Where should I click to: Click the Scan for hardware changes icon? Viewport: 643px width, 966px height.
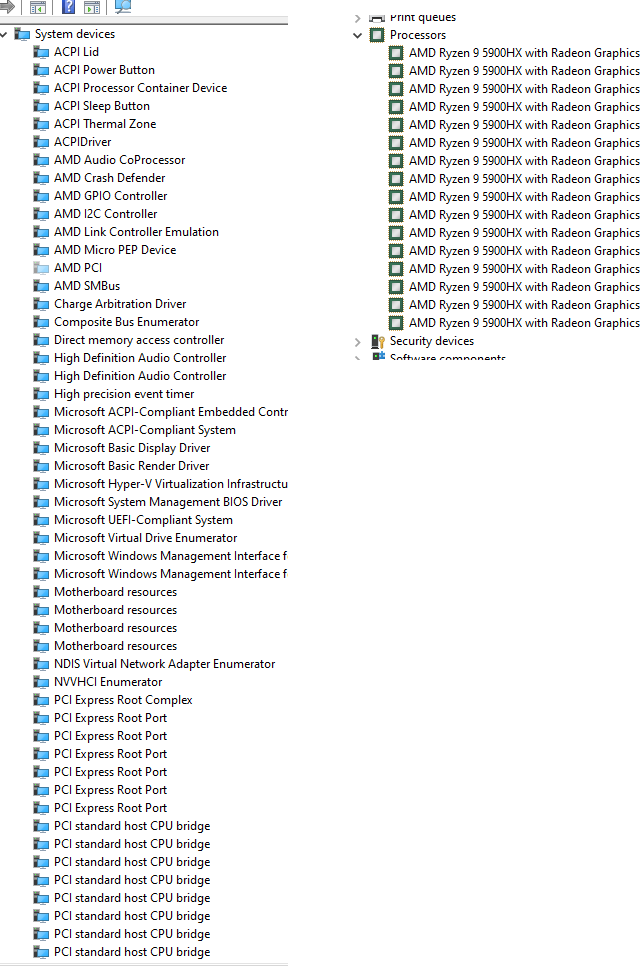(123, 7)
